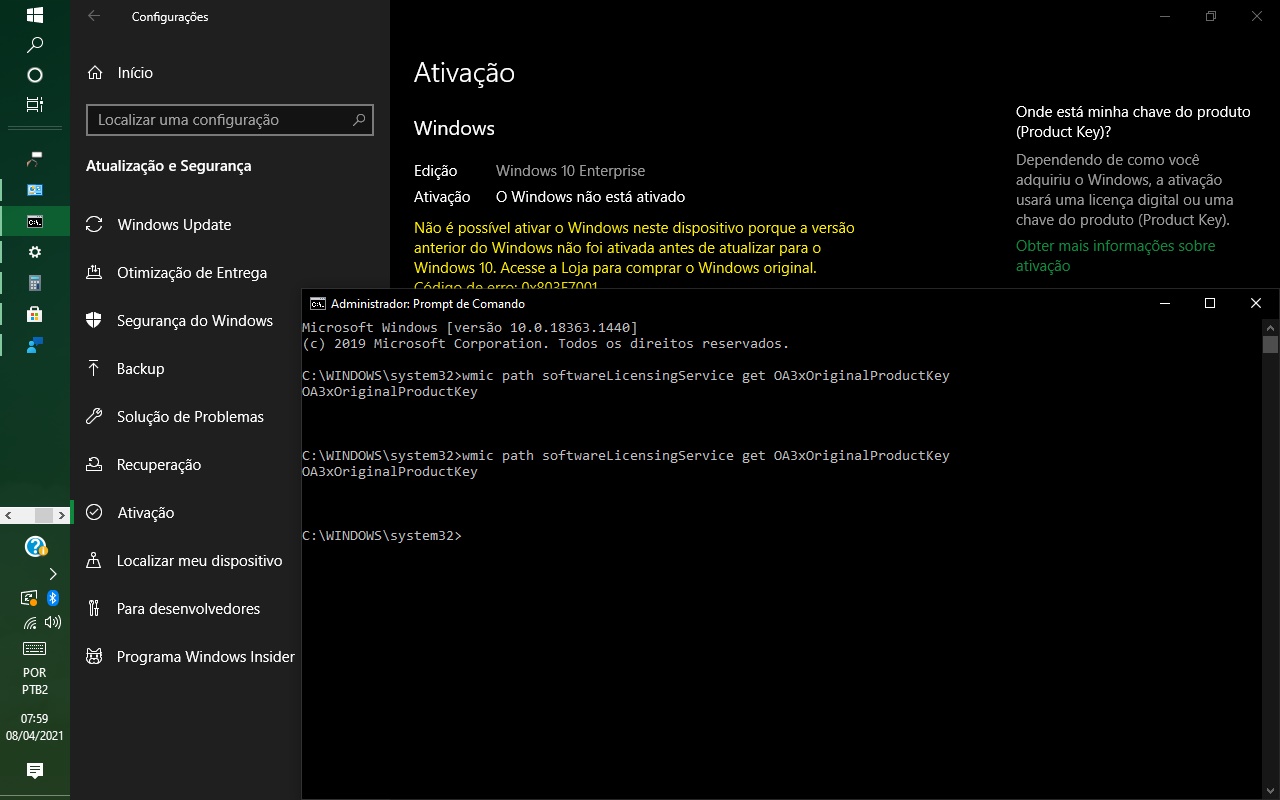
Task: Open the Wi-Fi network tray icon
Action: [29, 622]
